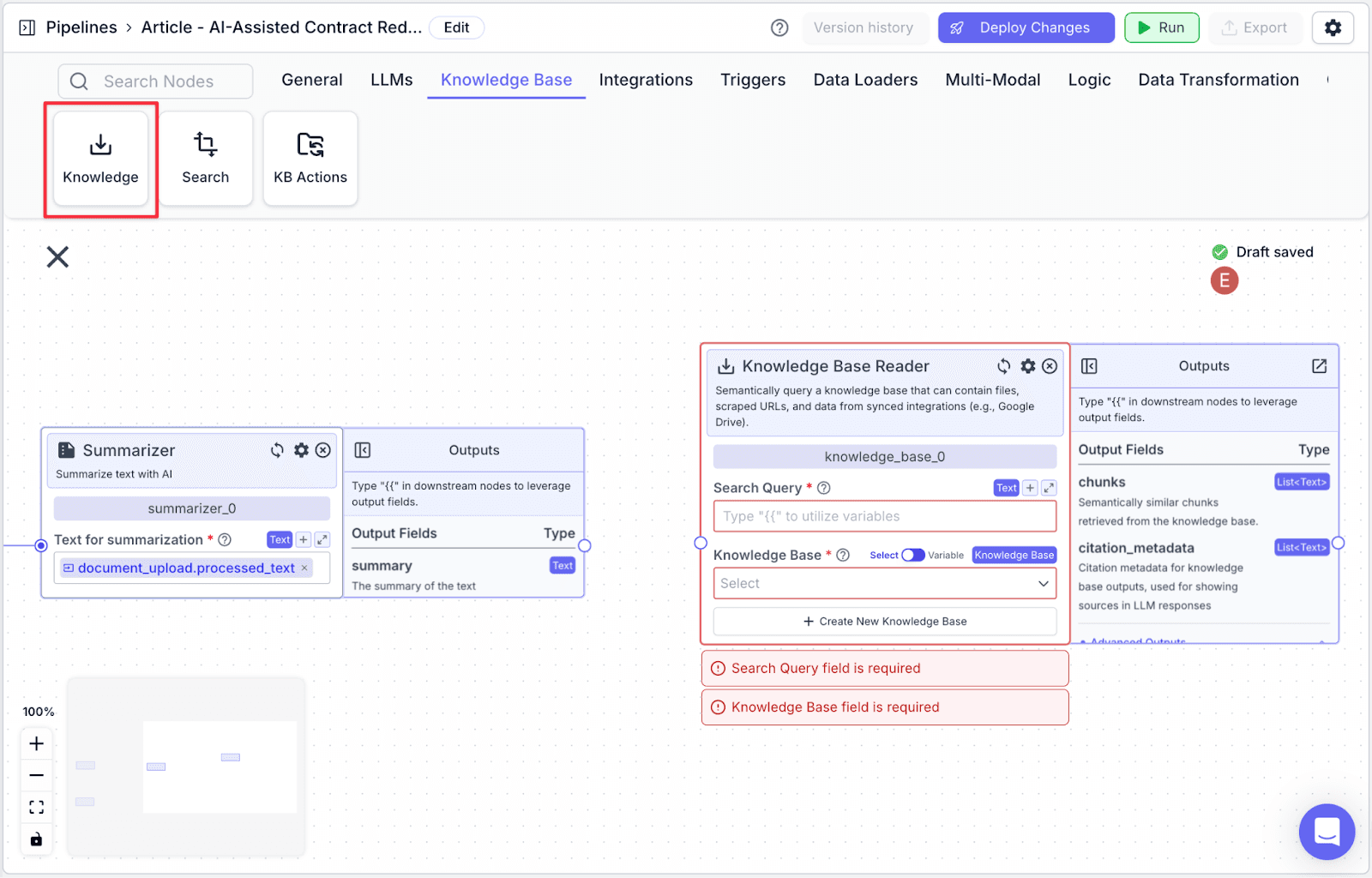Open the help question mark icon in top bar
This screenshot has height=878, width=1372.
click(x=779, y=27)
